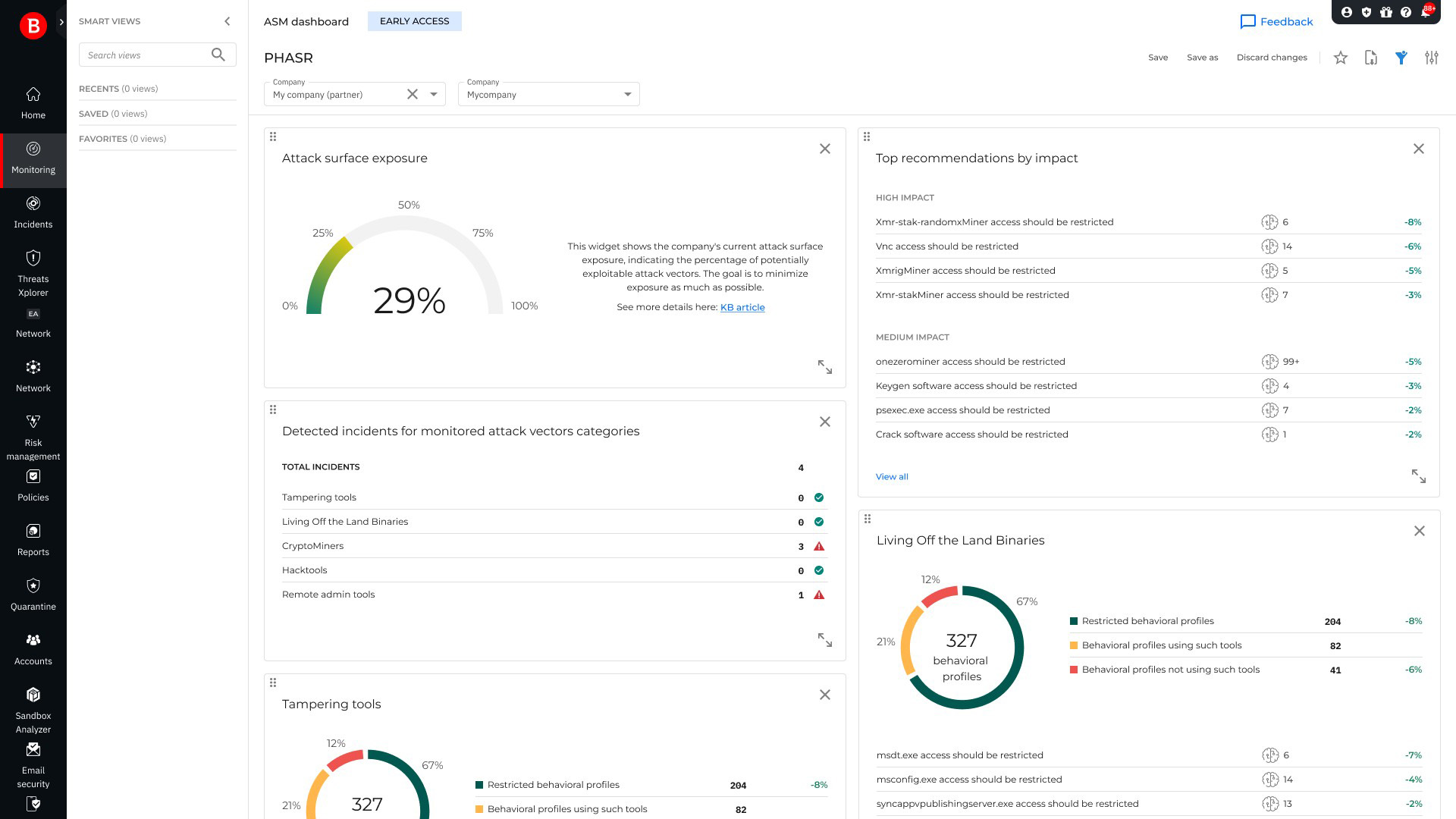Open Risk management from sidebar
The width and height of the screenshot is (1456, 819).
33,436
